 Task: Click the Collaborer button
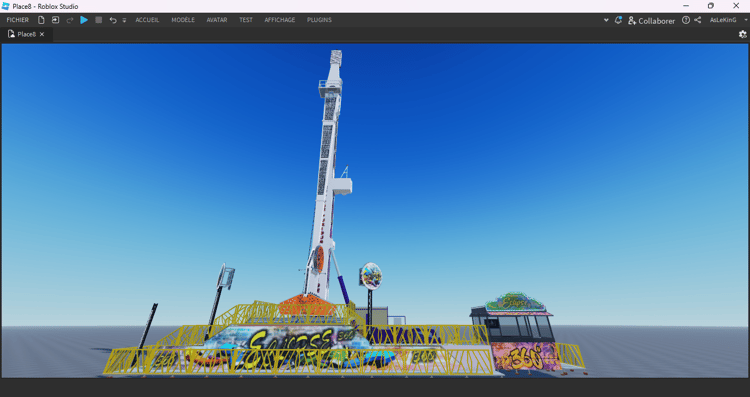(651, 21)
